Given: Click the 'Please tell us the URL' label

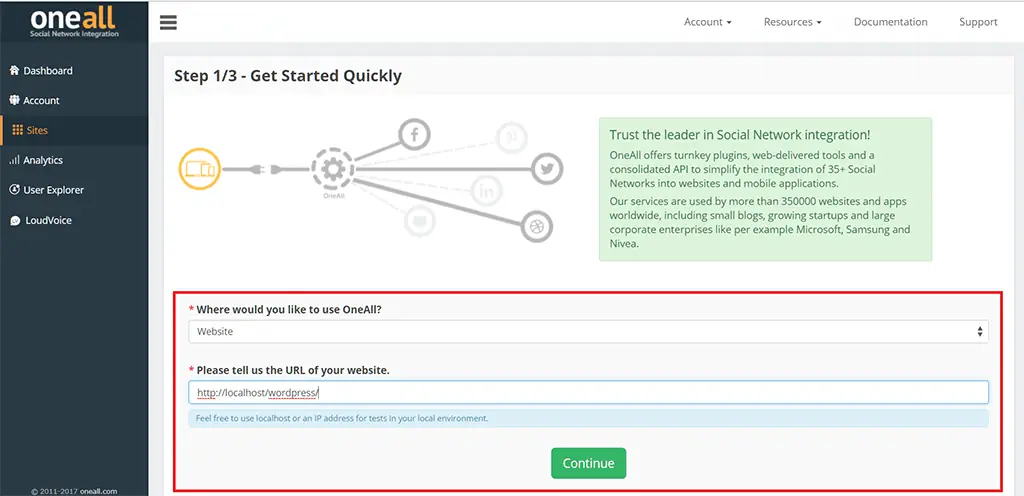Looking at the screenshot, I should pyautogui.click(x=293, y=370).
